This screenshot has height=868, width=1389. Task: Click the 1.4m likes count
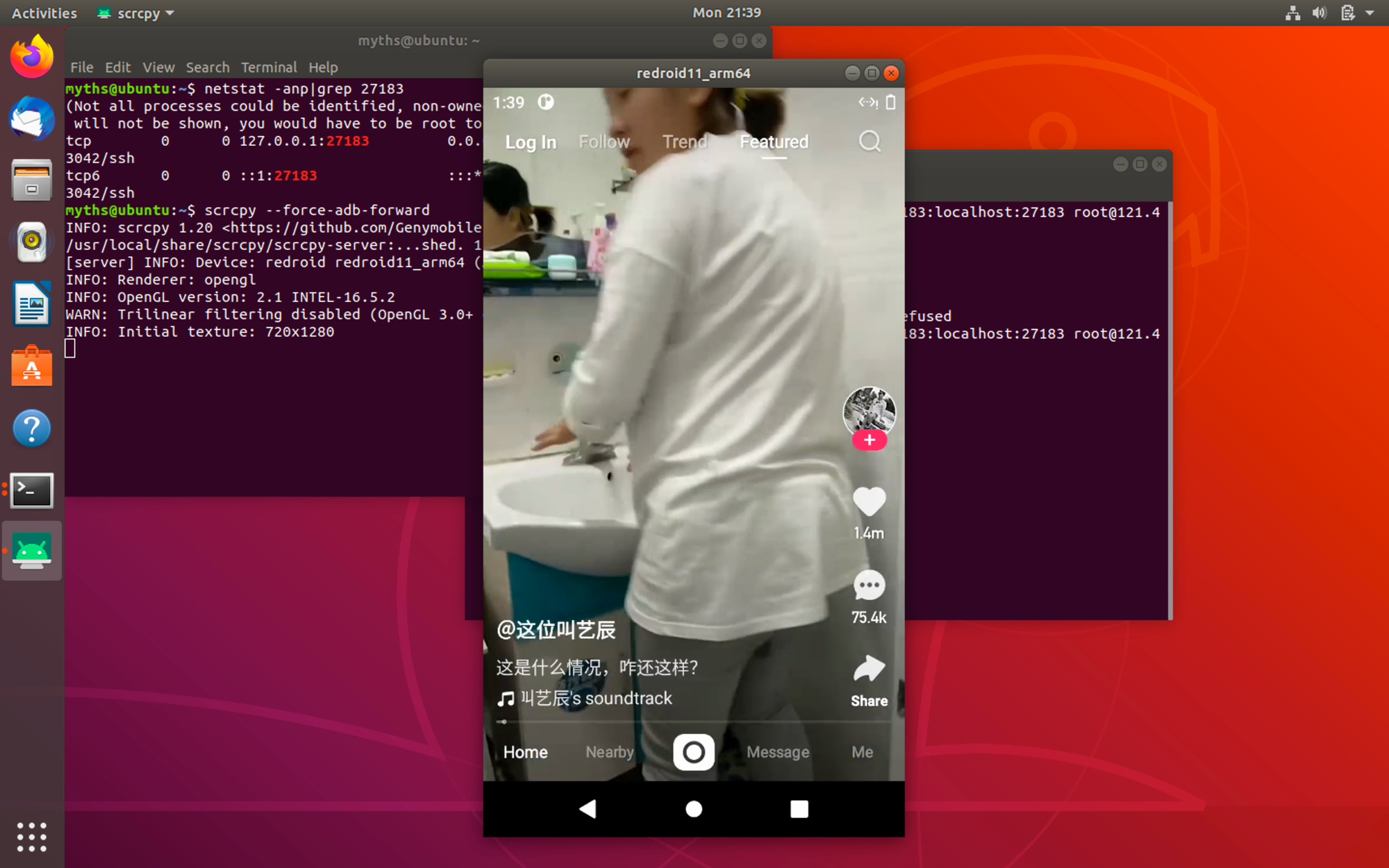[x=869, y=533]
